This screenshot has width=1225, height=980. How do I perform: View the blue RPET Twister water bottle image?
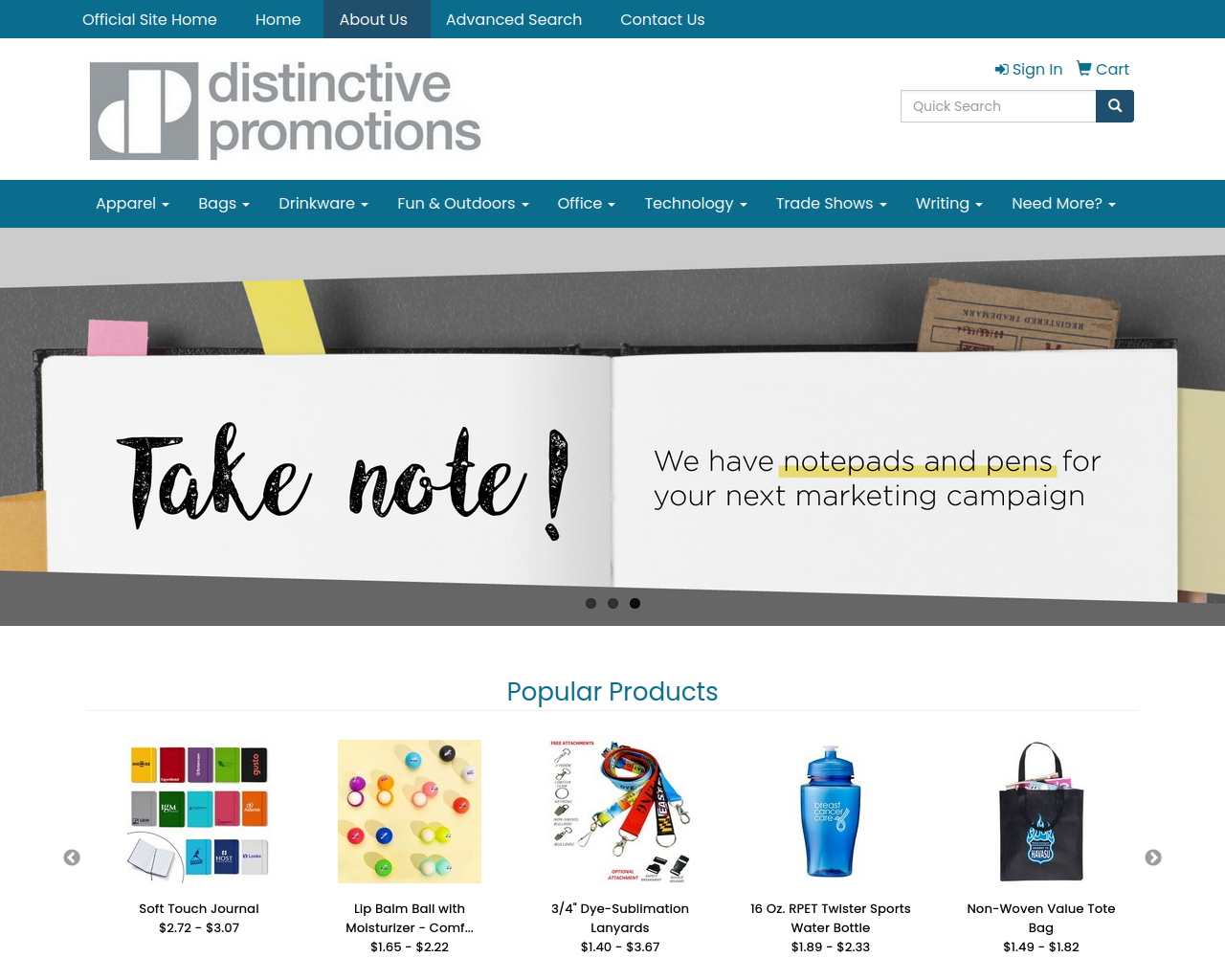click(x=831, y=812)
